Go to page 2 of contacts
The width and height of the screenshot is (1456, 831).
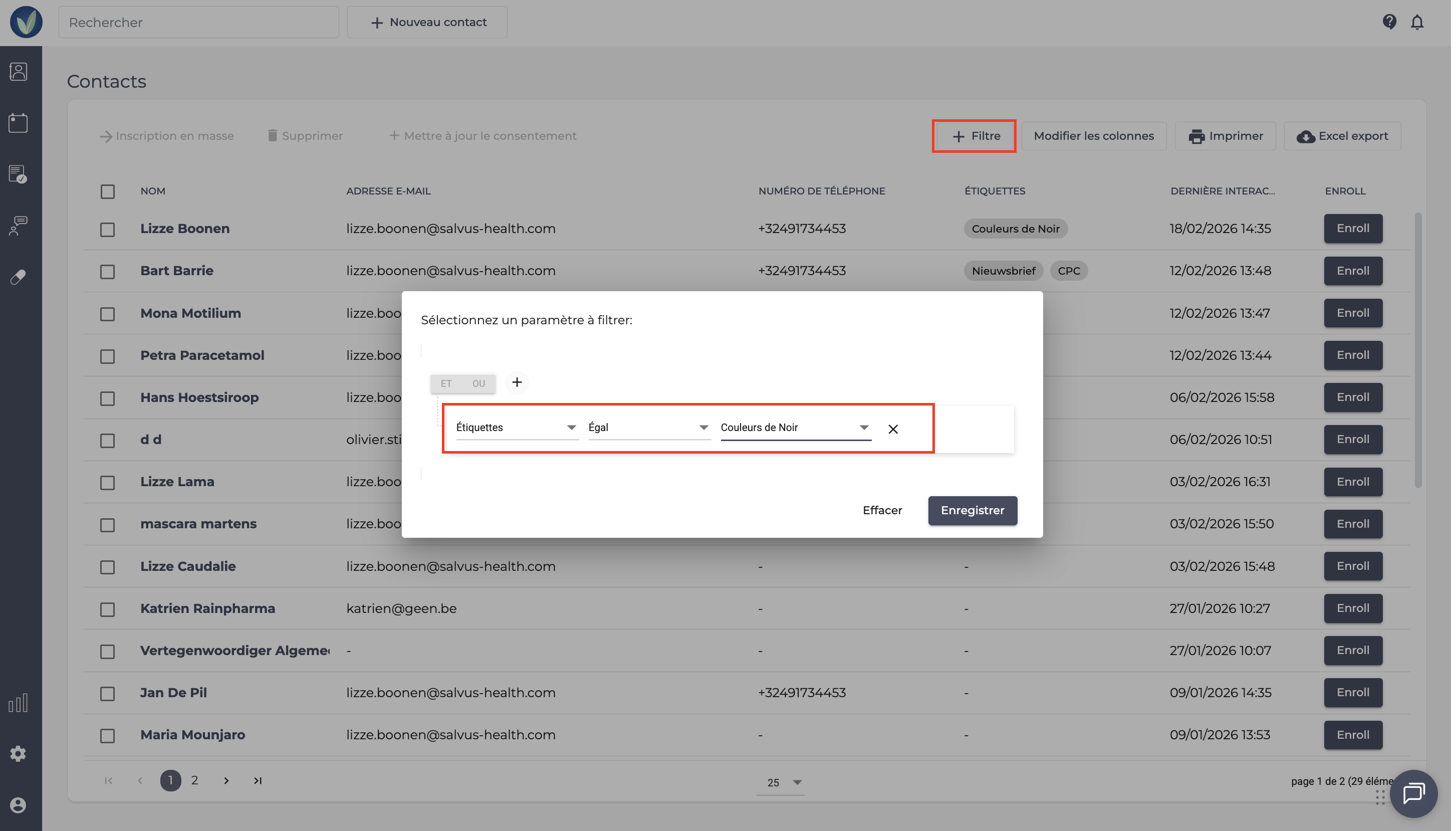pyautogui.click(x=194, y=780)
